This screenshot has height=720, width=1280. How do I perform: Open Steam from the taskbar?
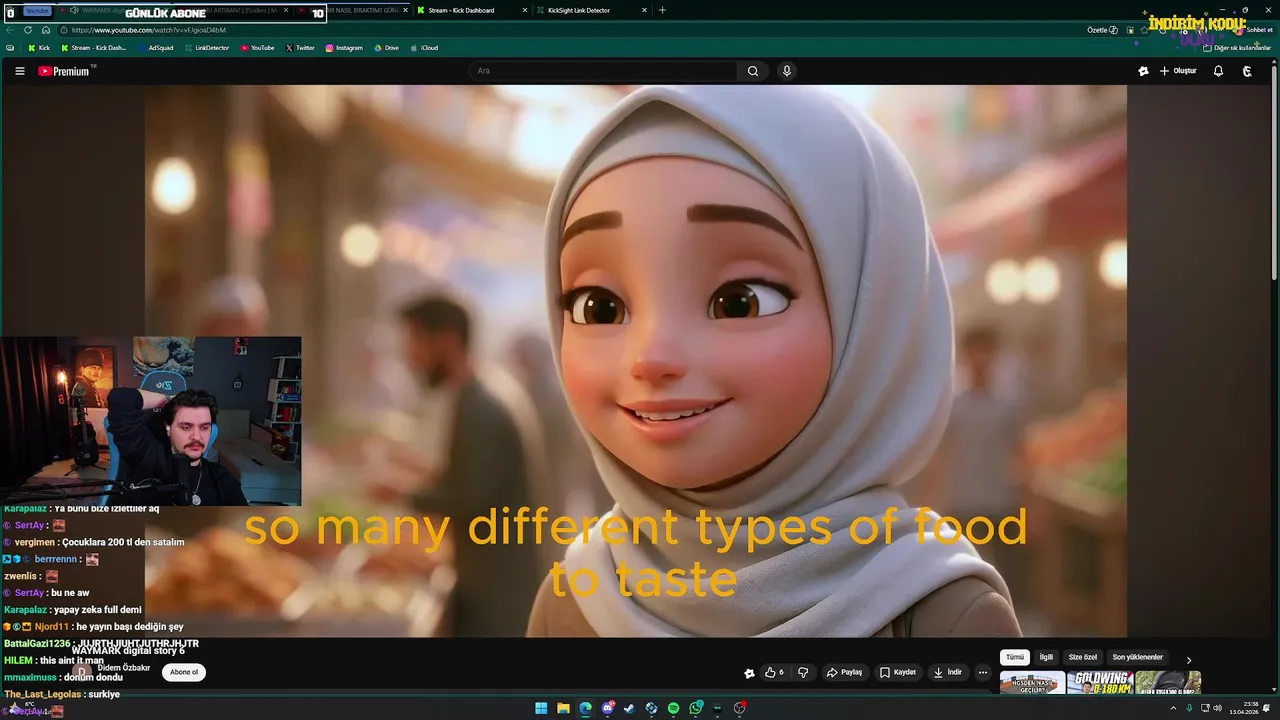(x=629, y=708)
